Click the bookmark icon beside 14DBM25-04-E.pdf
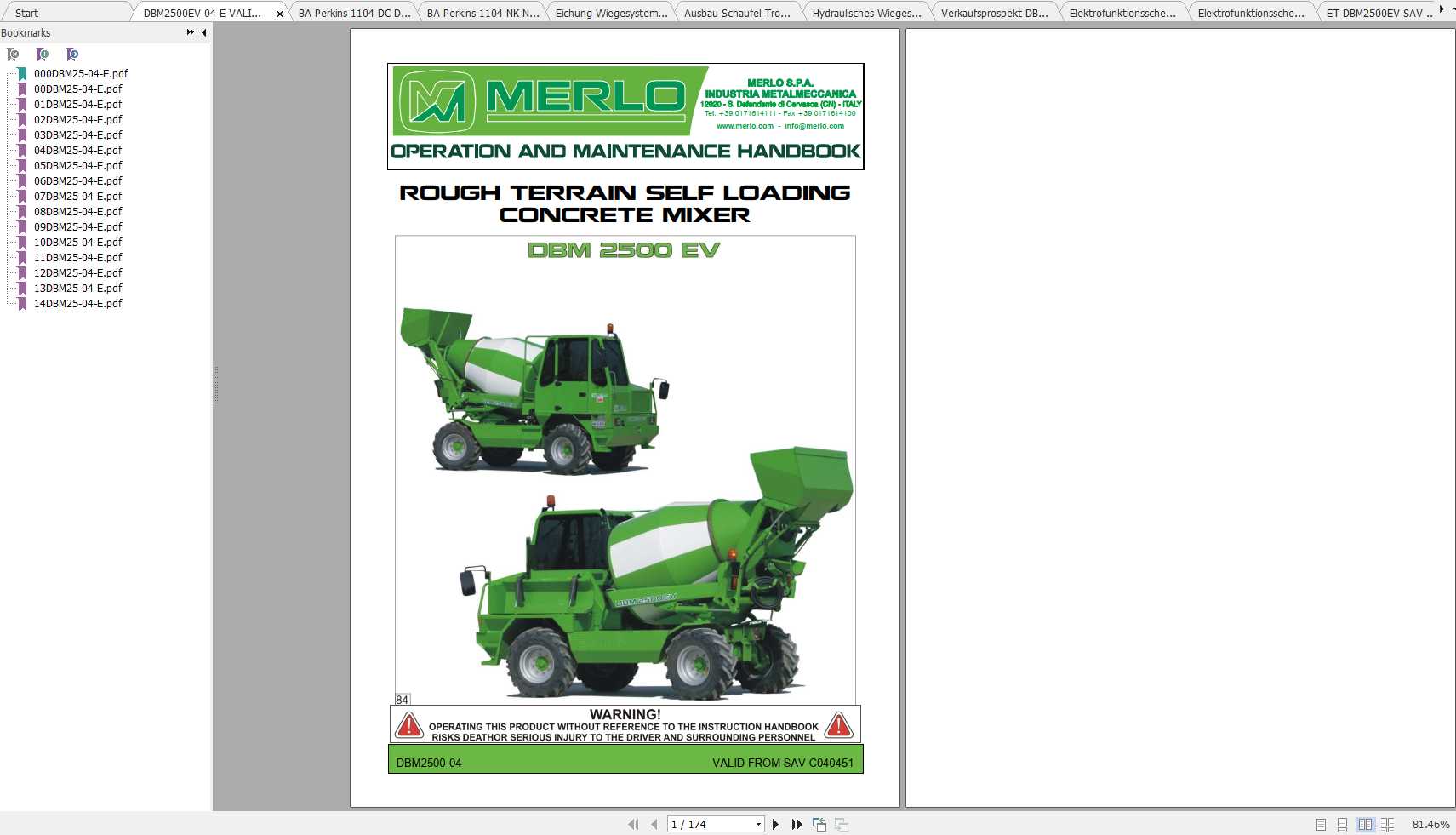 (x=23, y=304)
